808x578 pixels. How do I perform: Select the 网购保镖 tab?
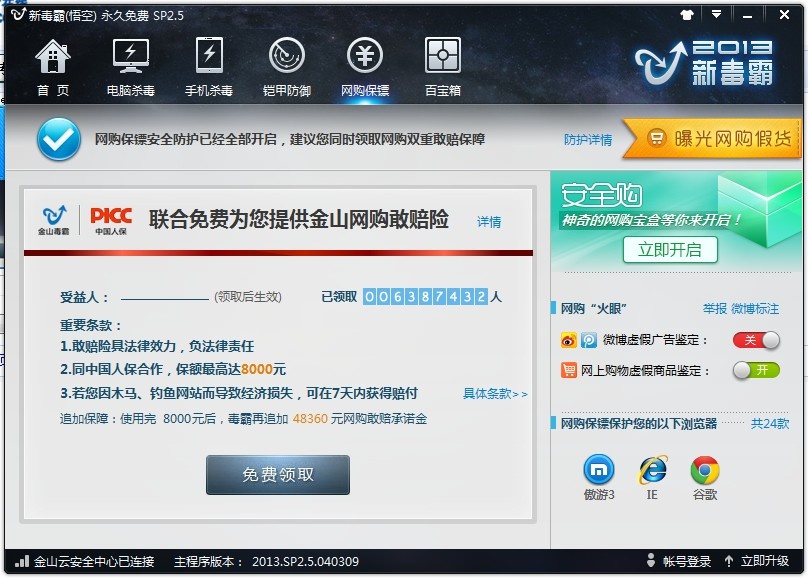coord(365,62)
